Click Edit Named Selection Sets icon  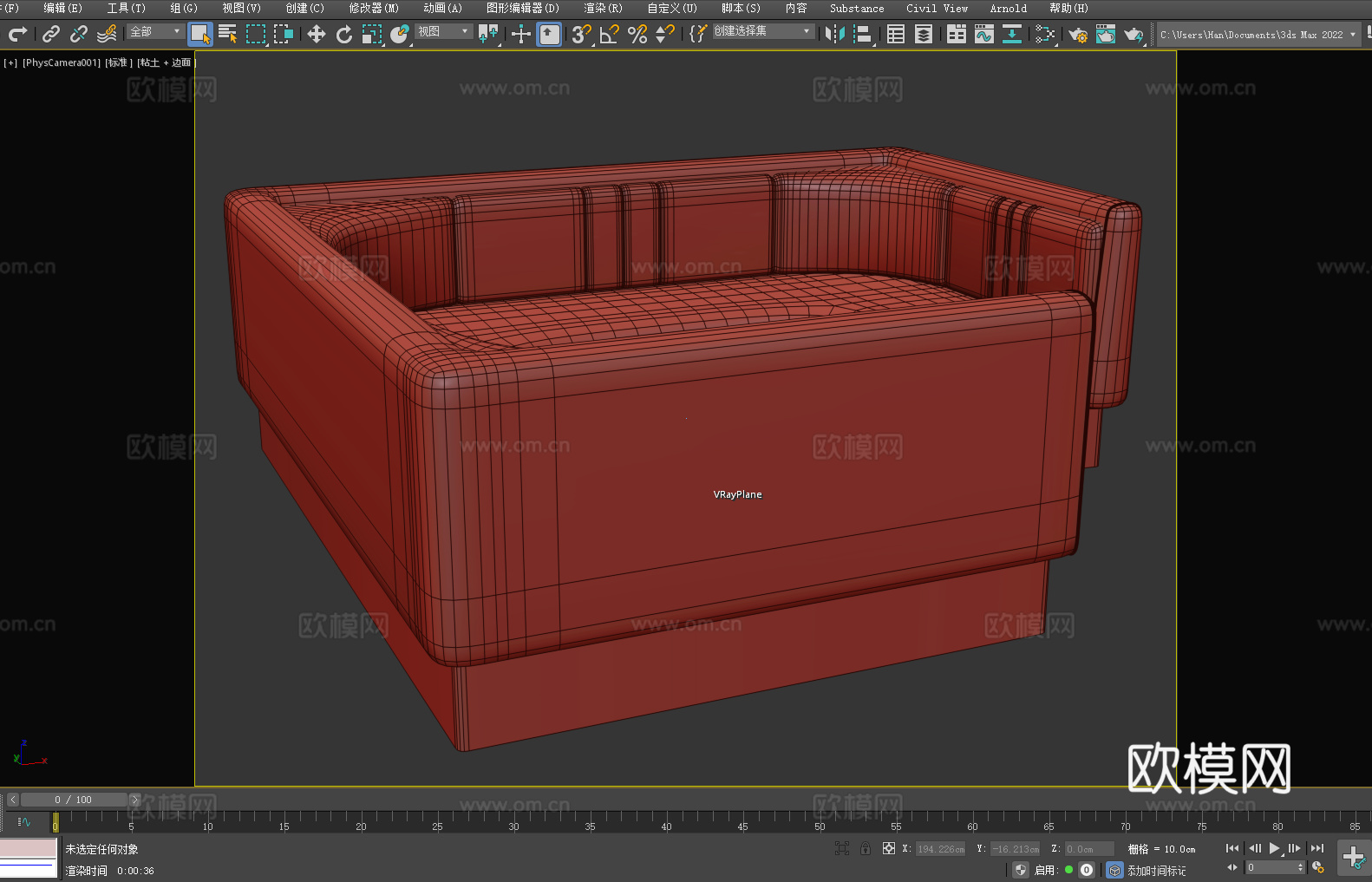tap(698, 34)
